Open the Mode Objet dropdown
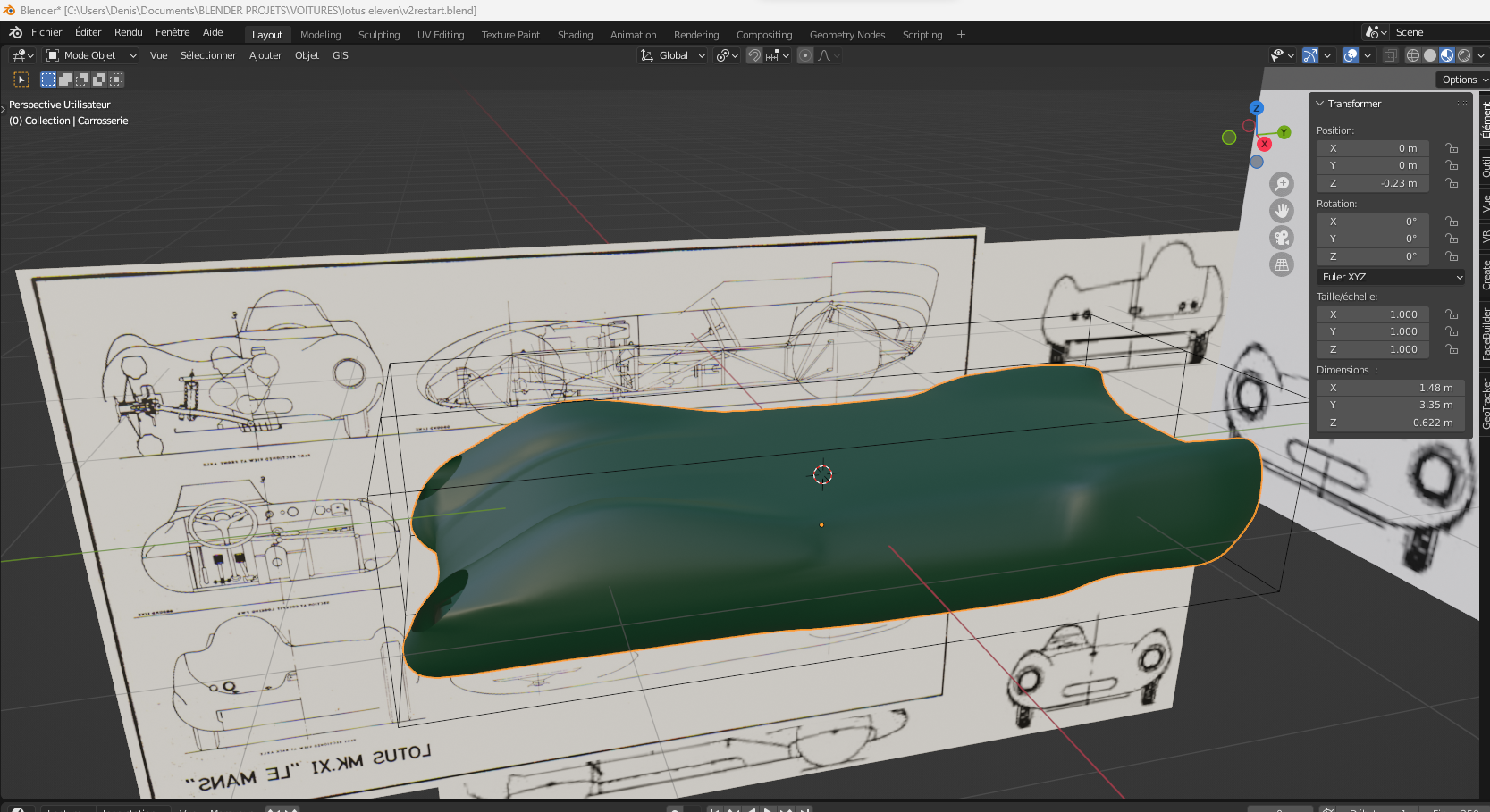 pyautogui.click(x=91, y=55)
